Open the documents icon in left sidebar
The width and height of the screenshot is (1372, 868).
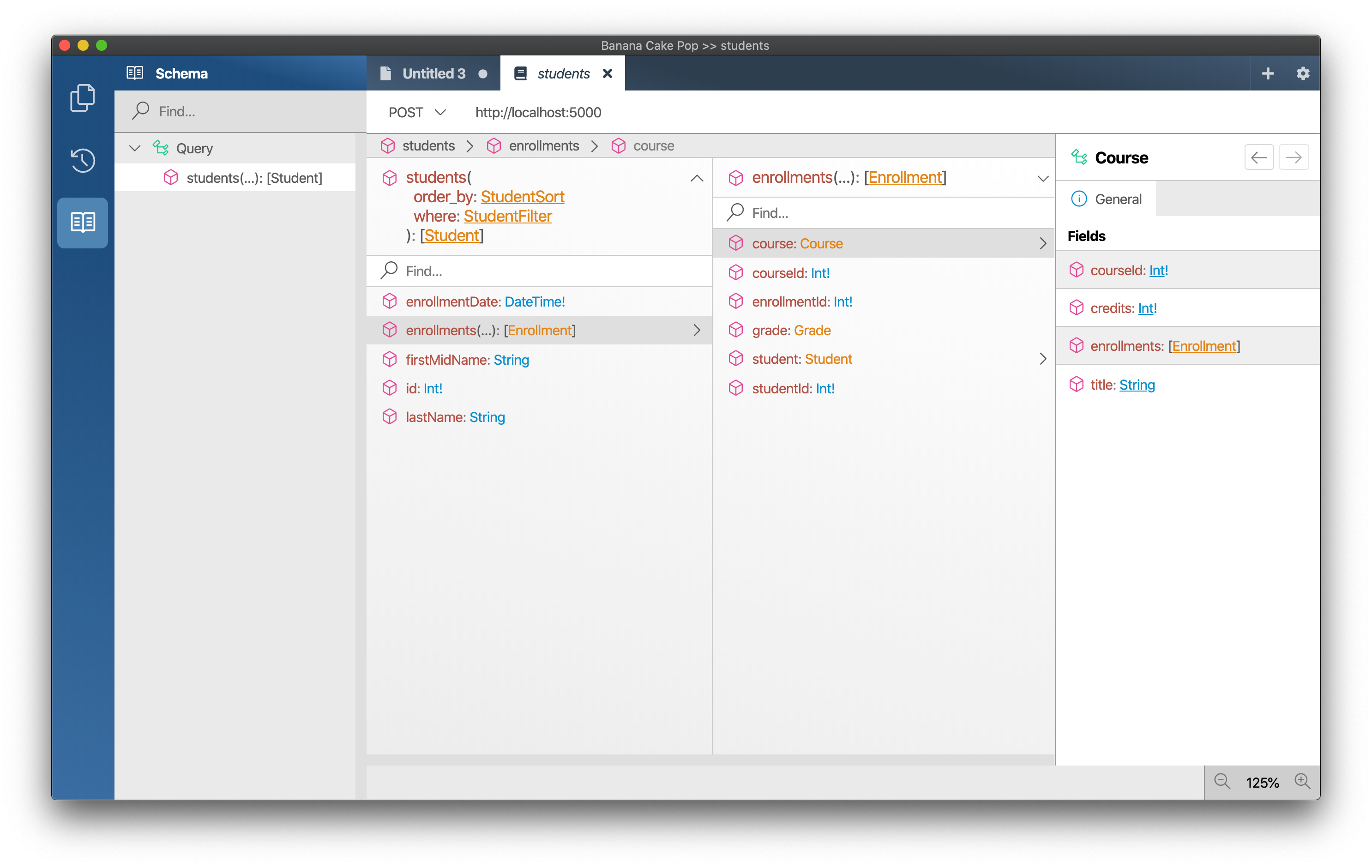tap(82, 98)
